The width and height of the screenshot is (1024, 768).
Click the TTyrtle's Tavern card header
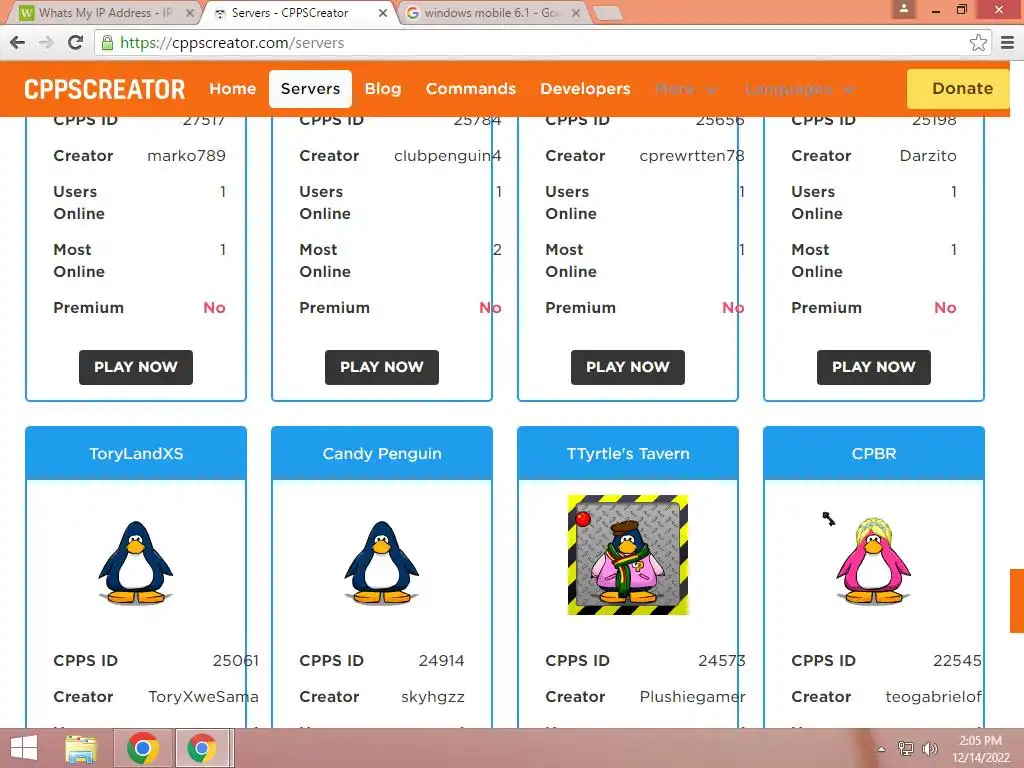[628, 453]
